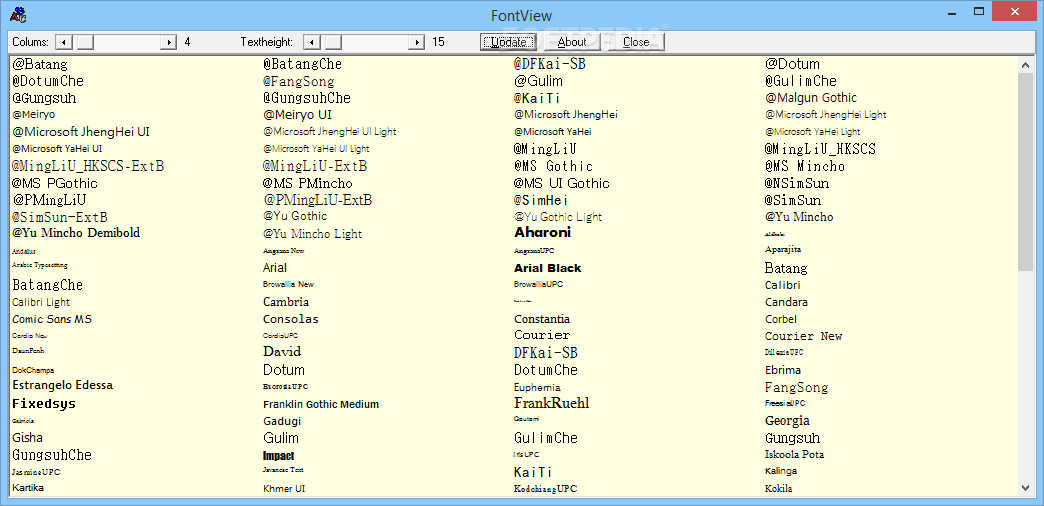Click the Textheight slider thumb
This screenshot has width=1044, height=506.
333,42
